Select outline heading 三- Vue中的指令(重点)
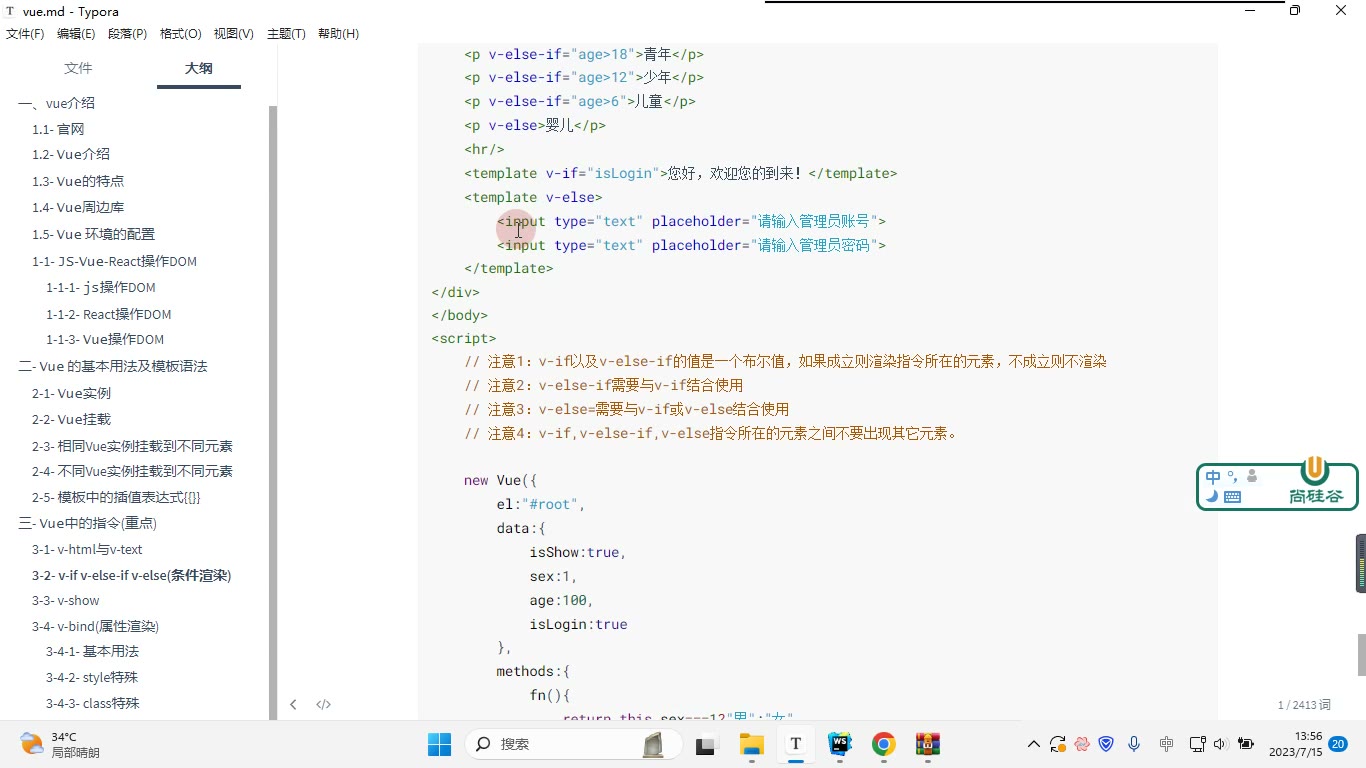The width and height of the screenshot is (1366, 768). (88, 523)
